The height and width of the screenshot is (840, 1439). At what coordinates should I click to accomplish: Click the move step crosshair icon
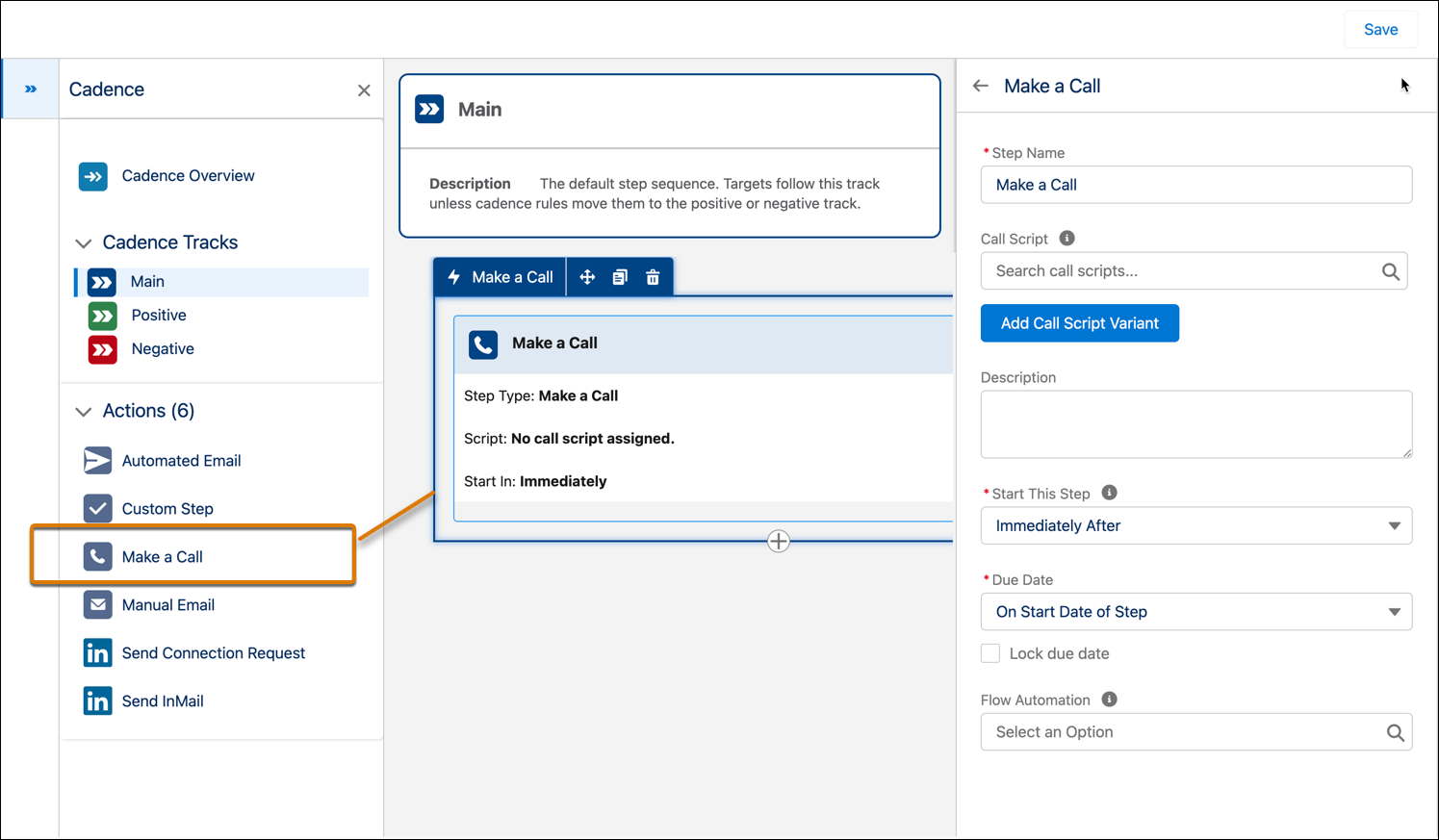[587, 277]
